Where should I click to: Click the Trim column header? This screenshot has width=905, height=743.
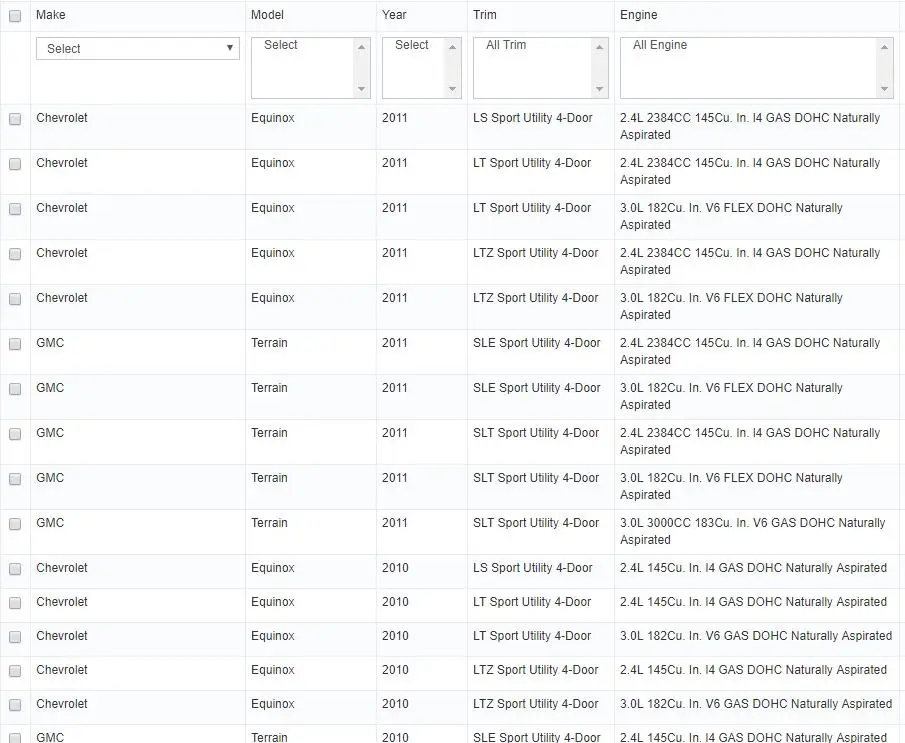click(485, 15)
